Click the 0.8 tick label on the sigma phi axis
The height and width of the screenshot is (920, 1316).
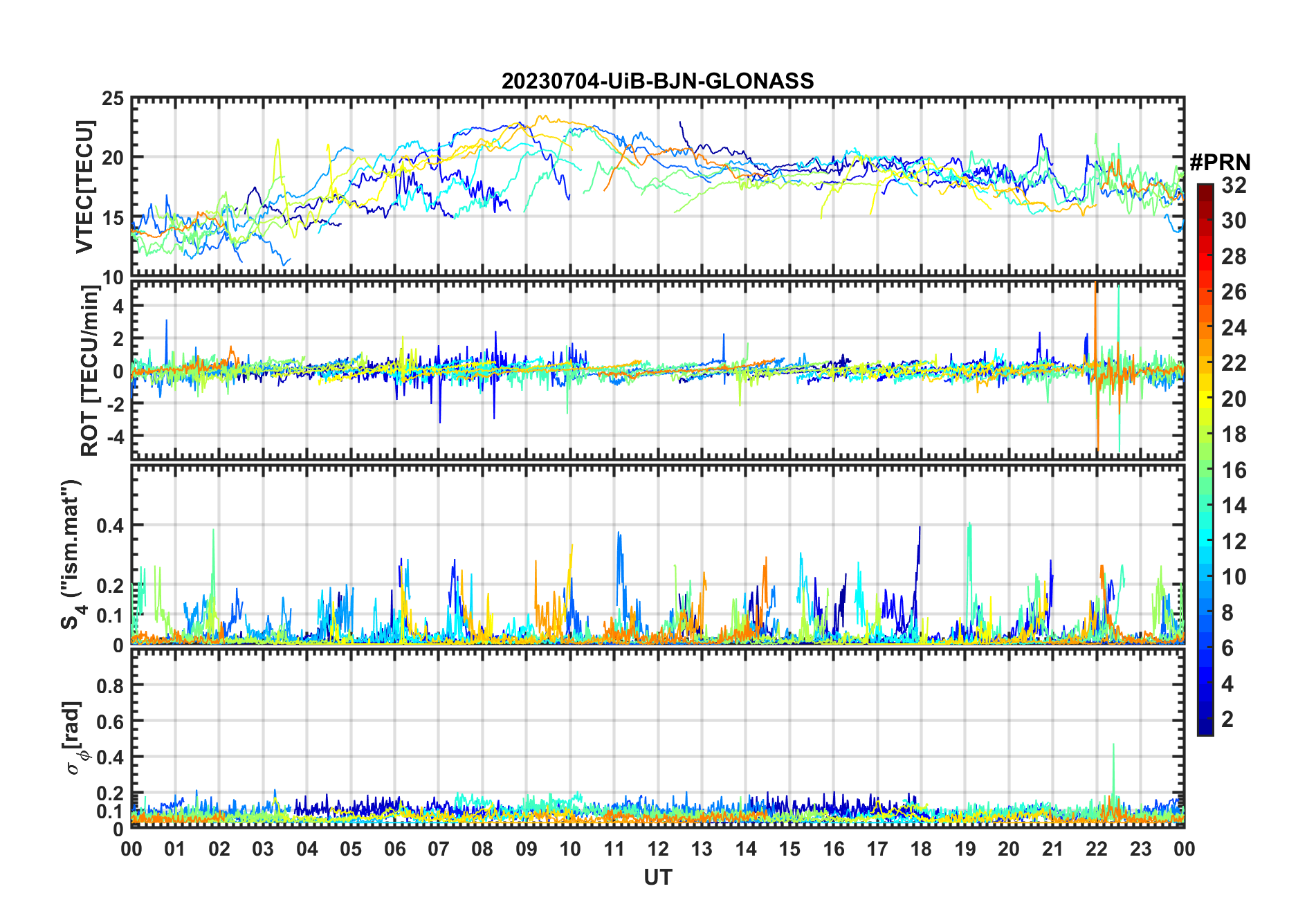[110, 686]
